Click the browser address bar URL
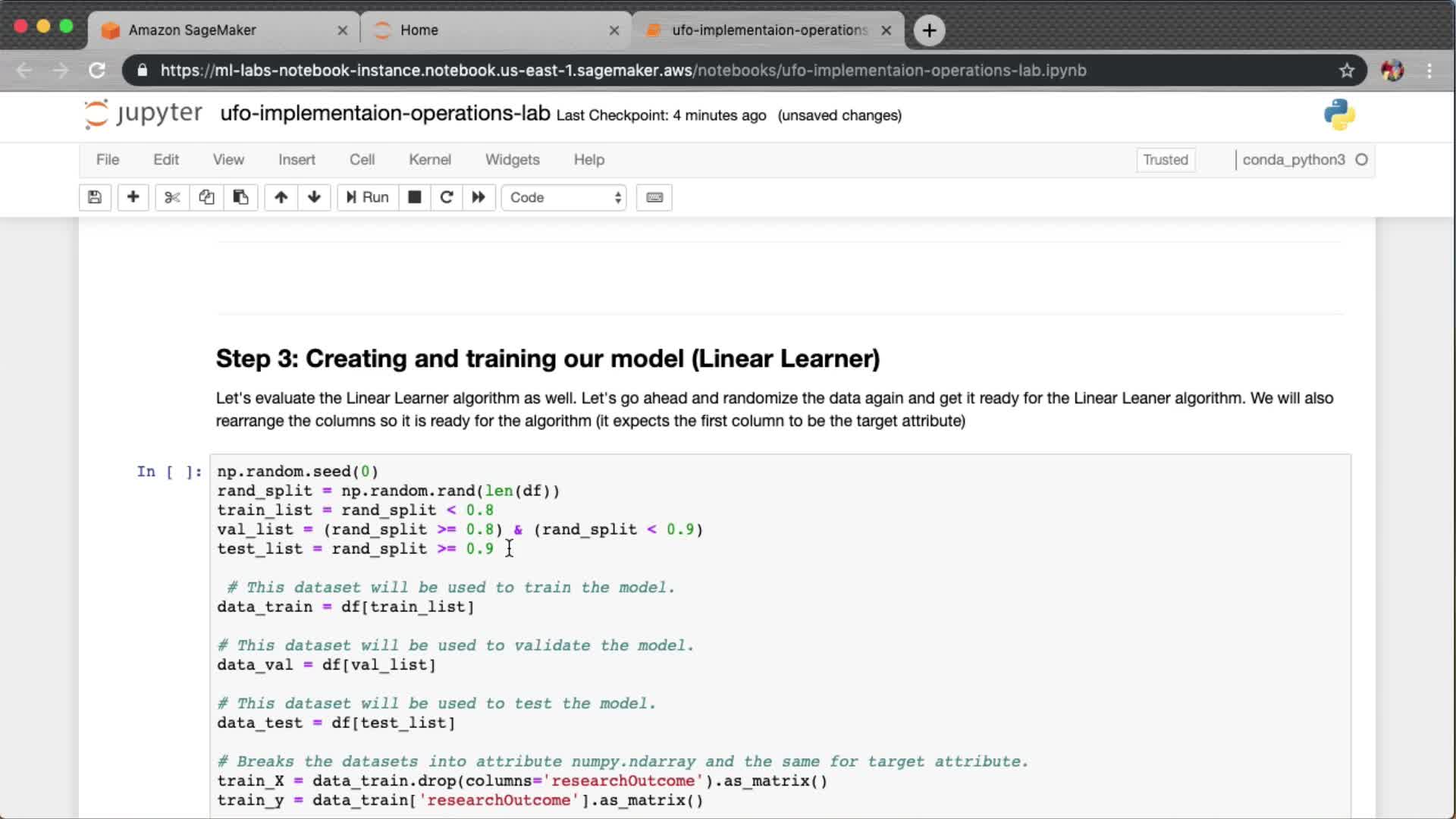Screen dimensions: 1456x819 click(622, 71)
